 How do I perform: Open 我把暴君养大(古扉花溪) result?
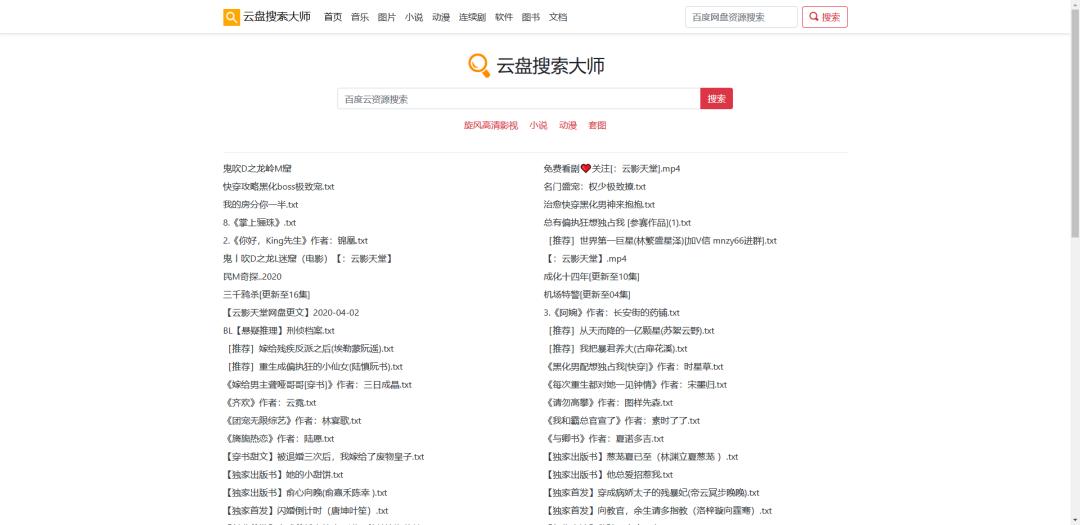[x=616, y=349]
